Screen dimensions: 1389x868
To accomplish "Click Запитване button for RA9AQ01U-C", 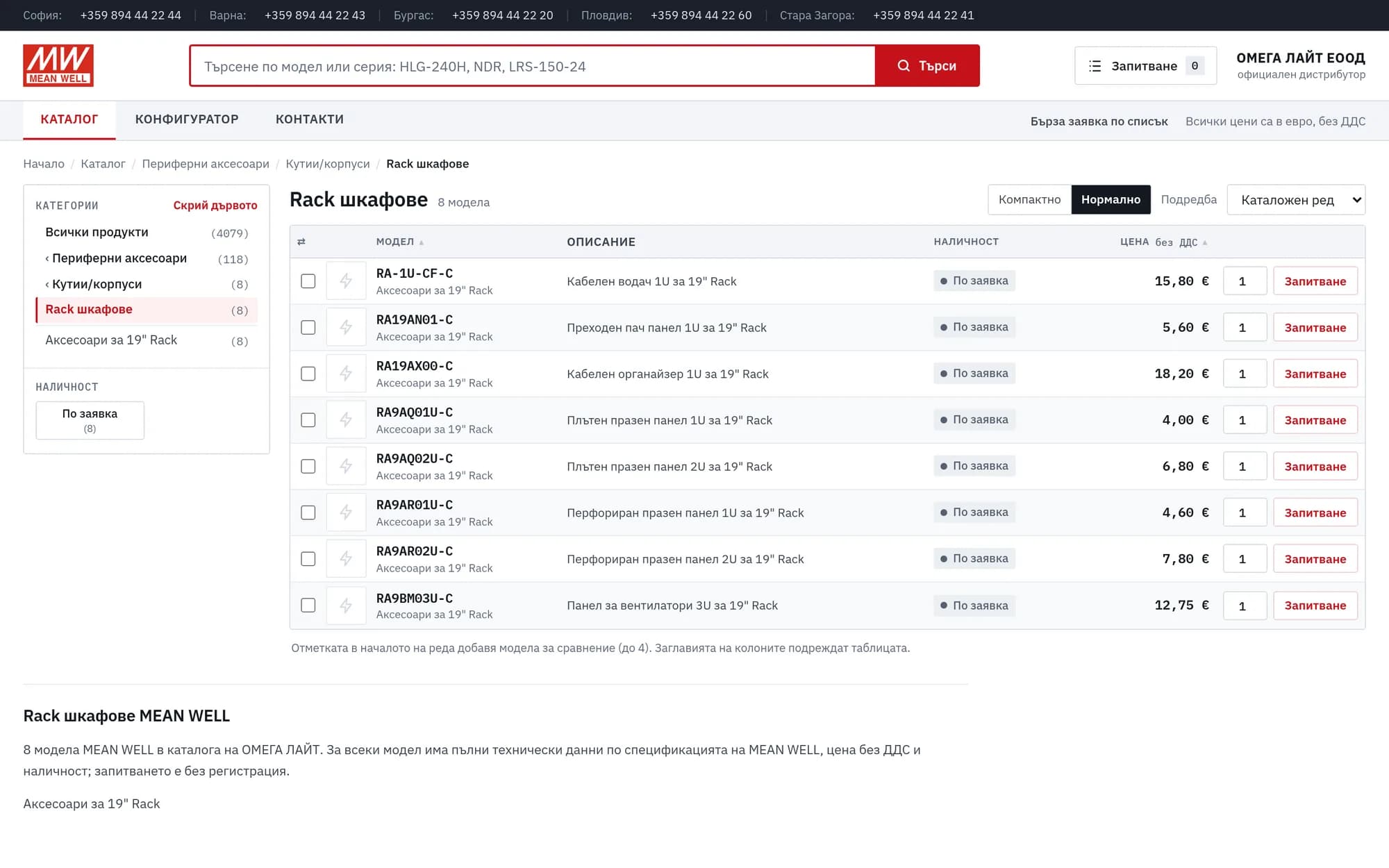I will 1315,420.
